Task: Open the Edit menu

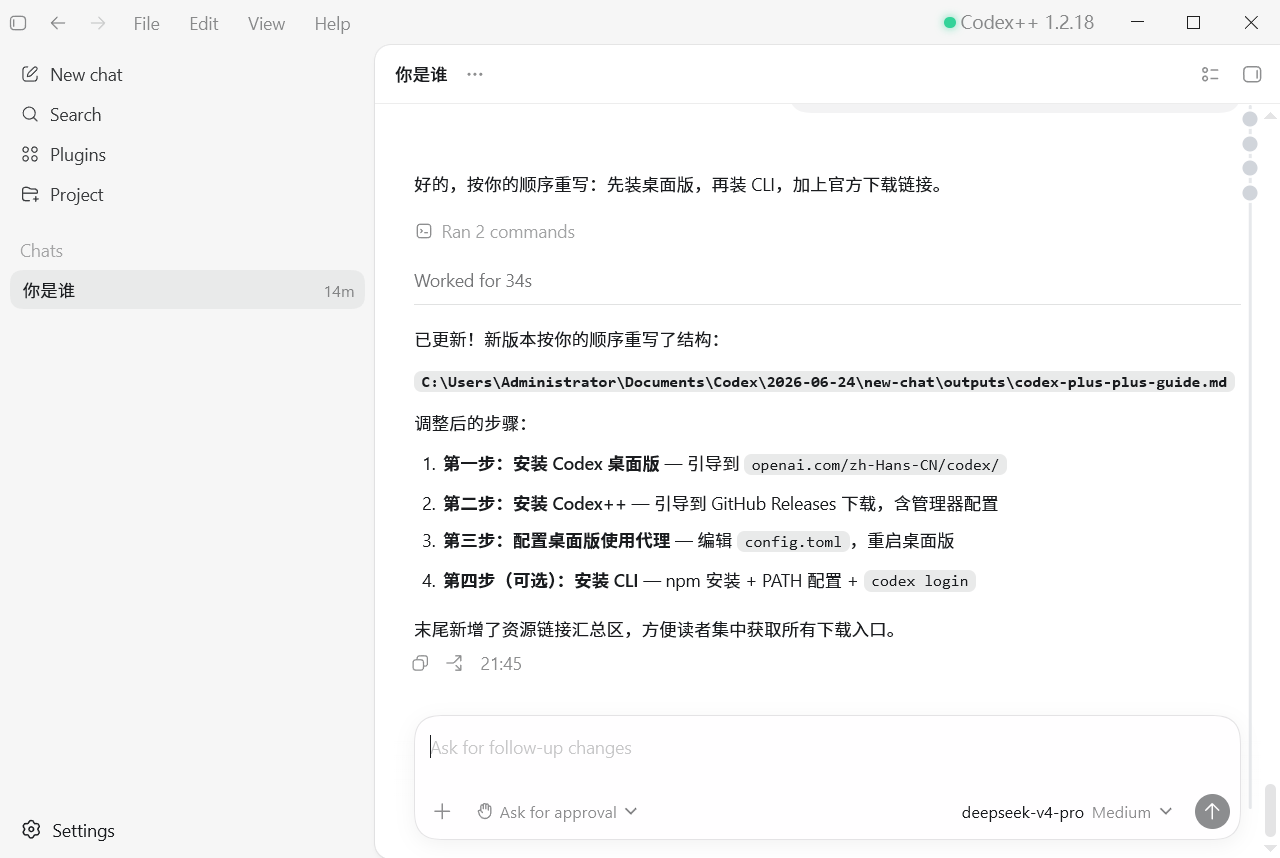Action: [204, 23]
